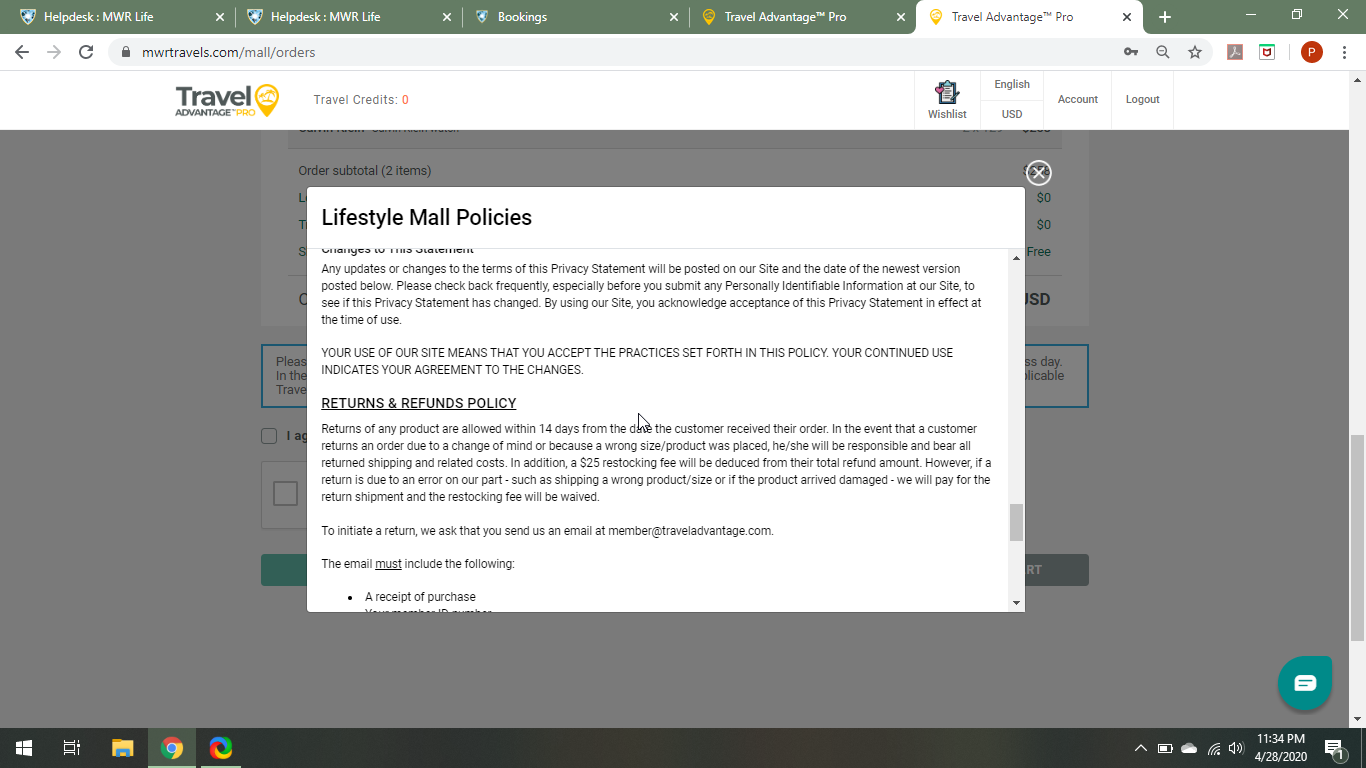Open the Chrome three-dot menu
1366x768 pixels.
(1344, 52)
